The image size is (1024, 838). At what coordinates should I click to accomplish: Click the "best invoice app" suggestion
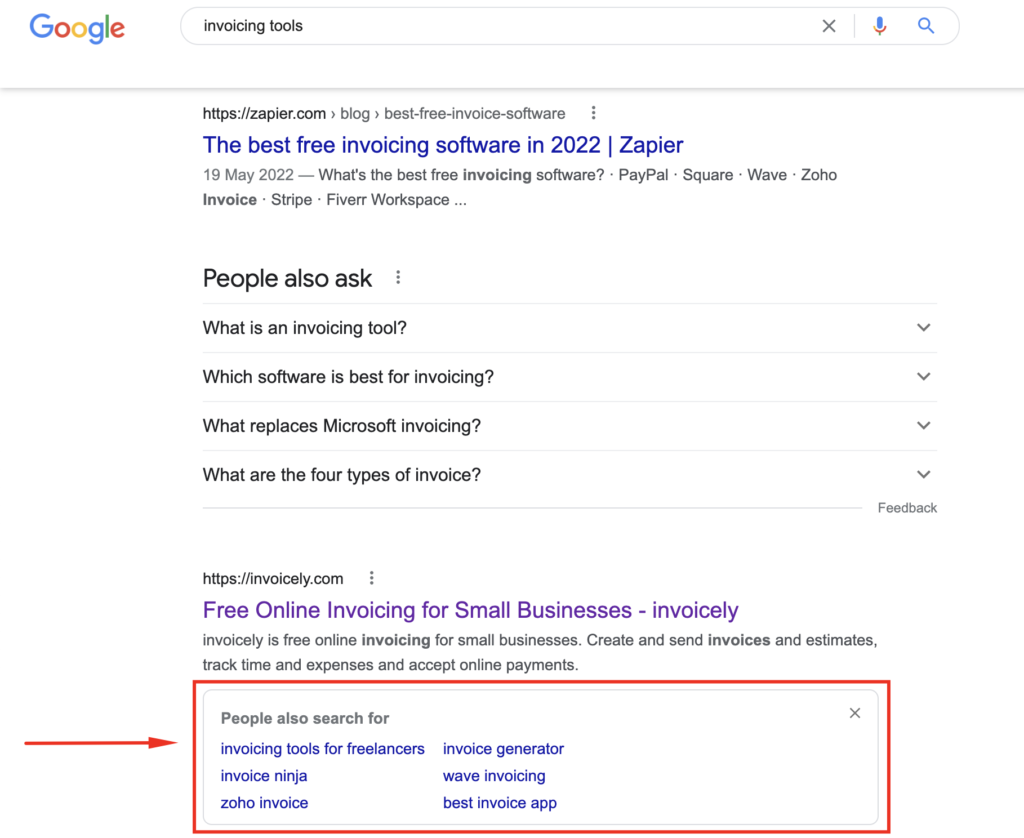(499, 803)
